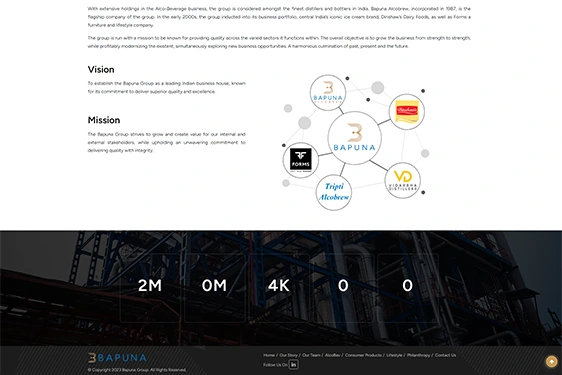Navigate to Lifestyle footer link
The width and height of the screenshot is (562, 375).
(x=394, y=355)
